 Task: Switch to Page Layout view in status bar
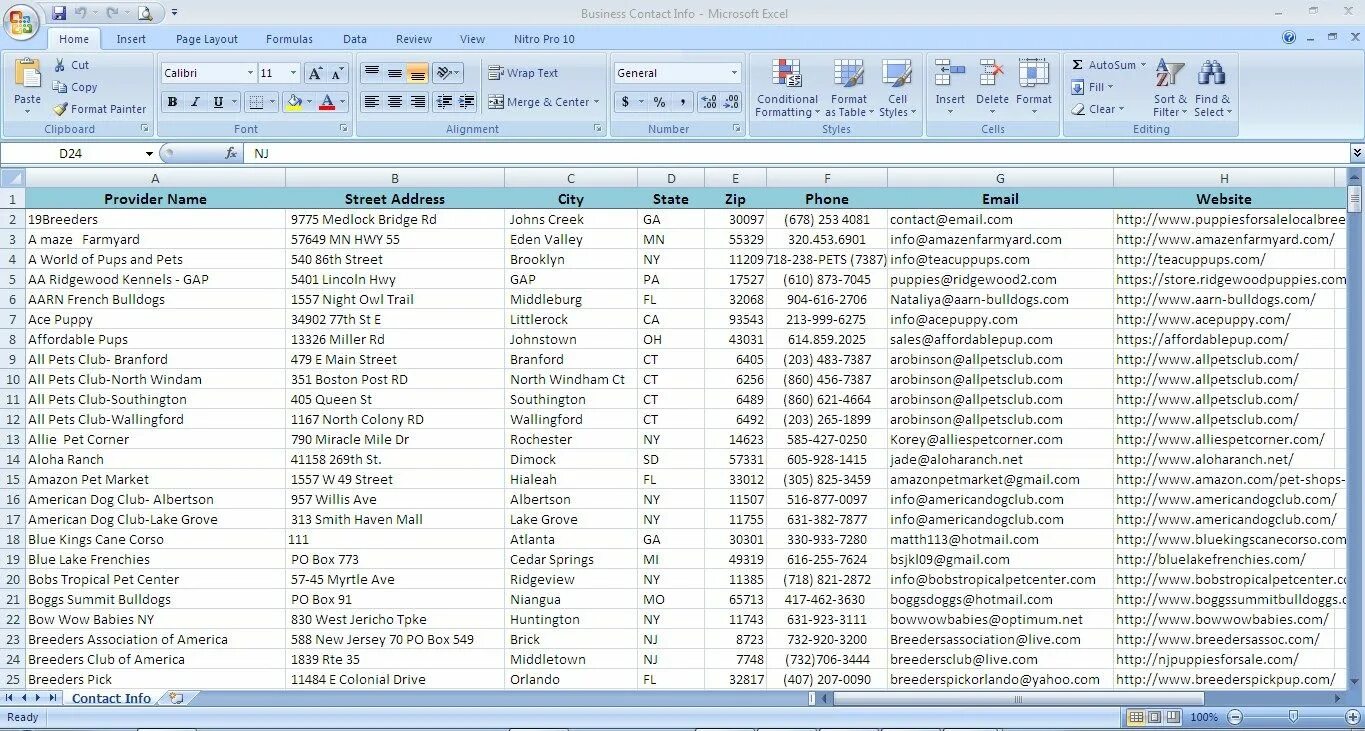pyautogui.click(x=1155, y=717)
